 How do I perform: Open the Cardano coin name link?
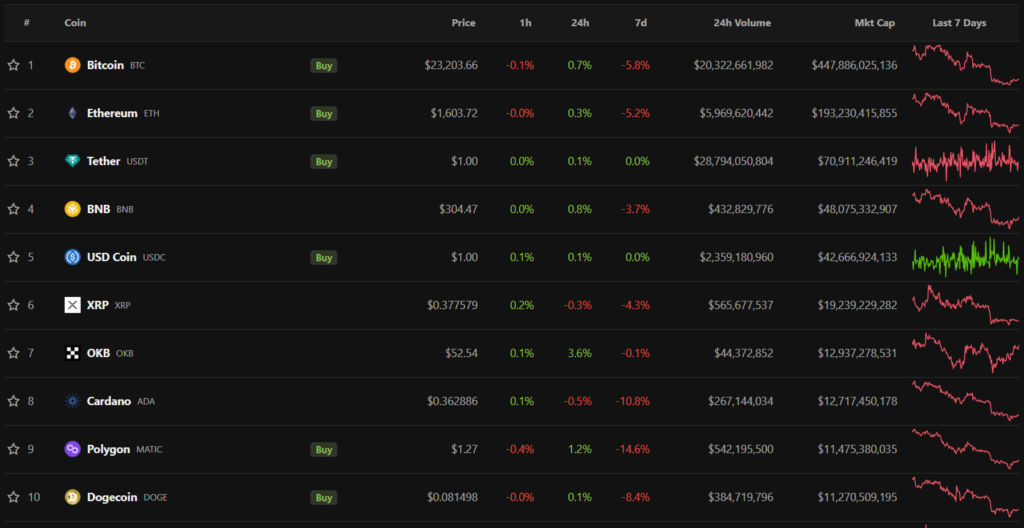coord(109,401)
